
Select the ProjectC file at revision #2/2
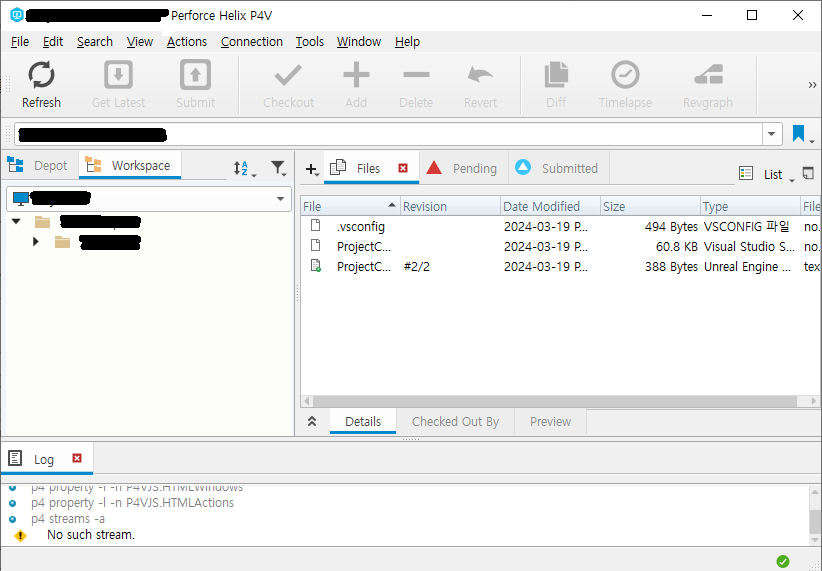click(x=561, y=266)
